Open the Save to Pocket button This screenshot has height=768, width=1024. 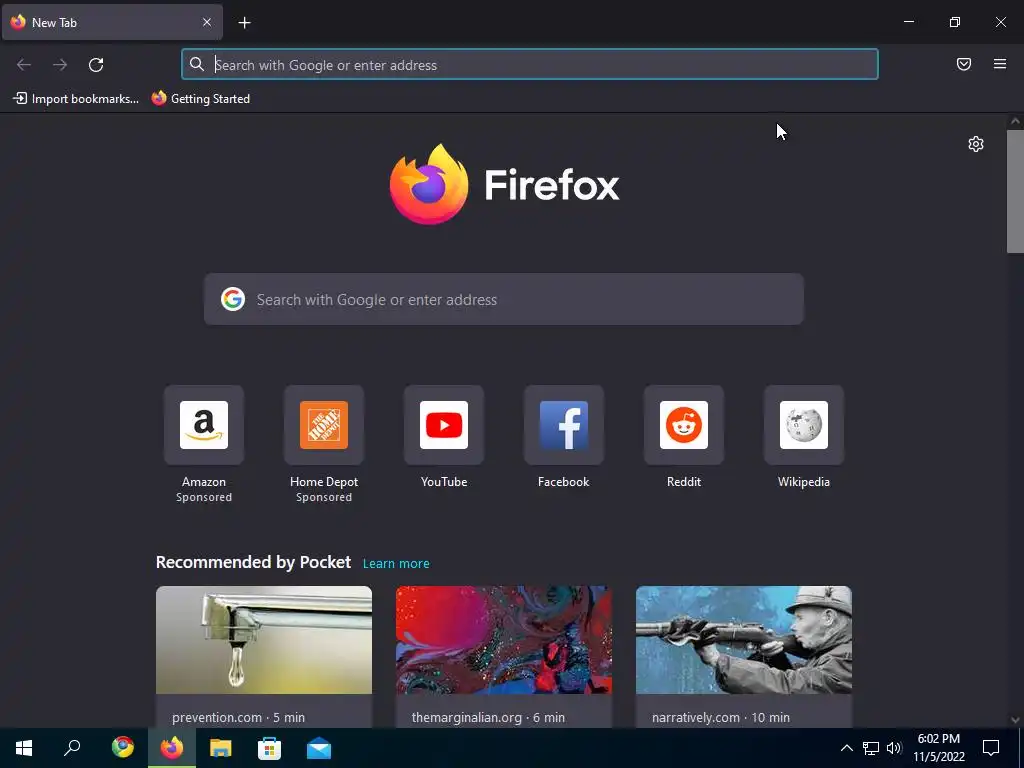click(x=963, y=64)
